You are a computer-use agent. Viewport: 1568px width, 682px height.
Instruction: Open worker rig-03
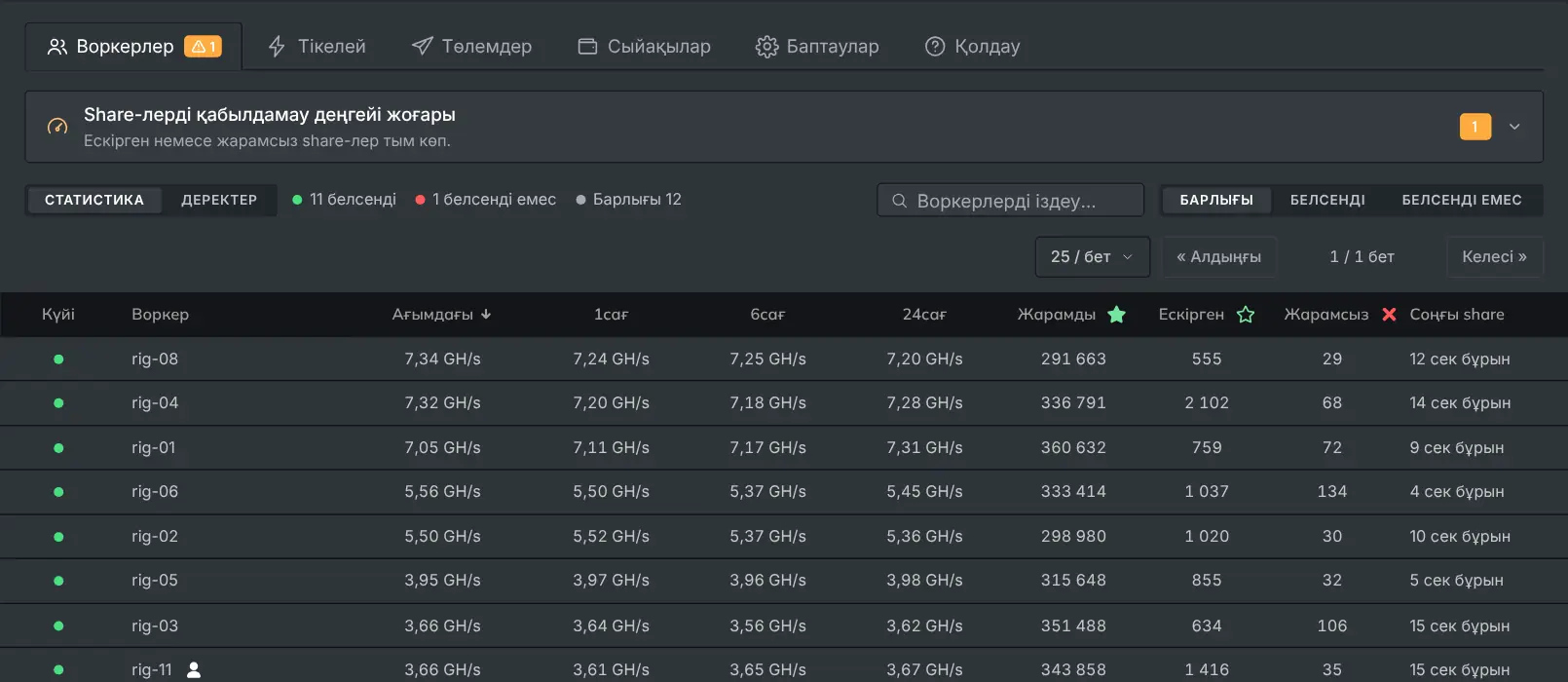tap(155, 625)
